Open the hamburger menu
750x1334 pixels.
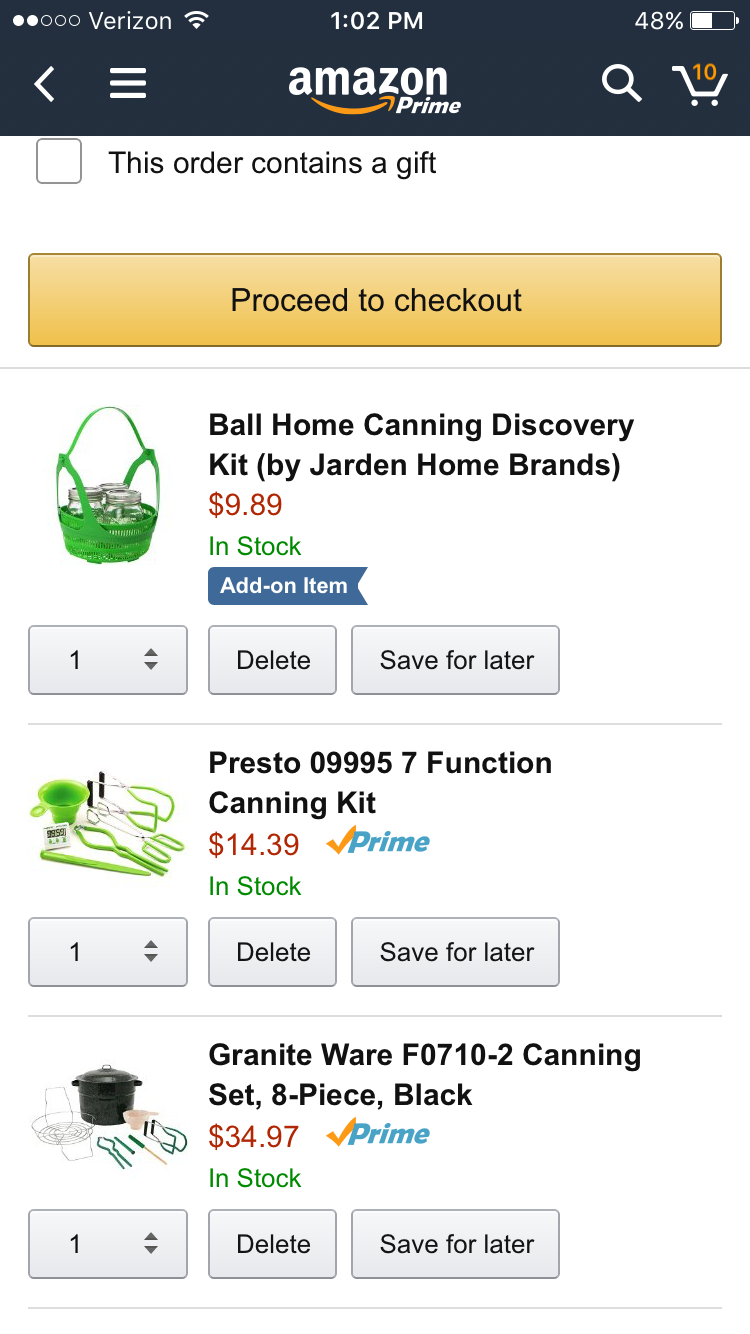[128, 84]
